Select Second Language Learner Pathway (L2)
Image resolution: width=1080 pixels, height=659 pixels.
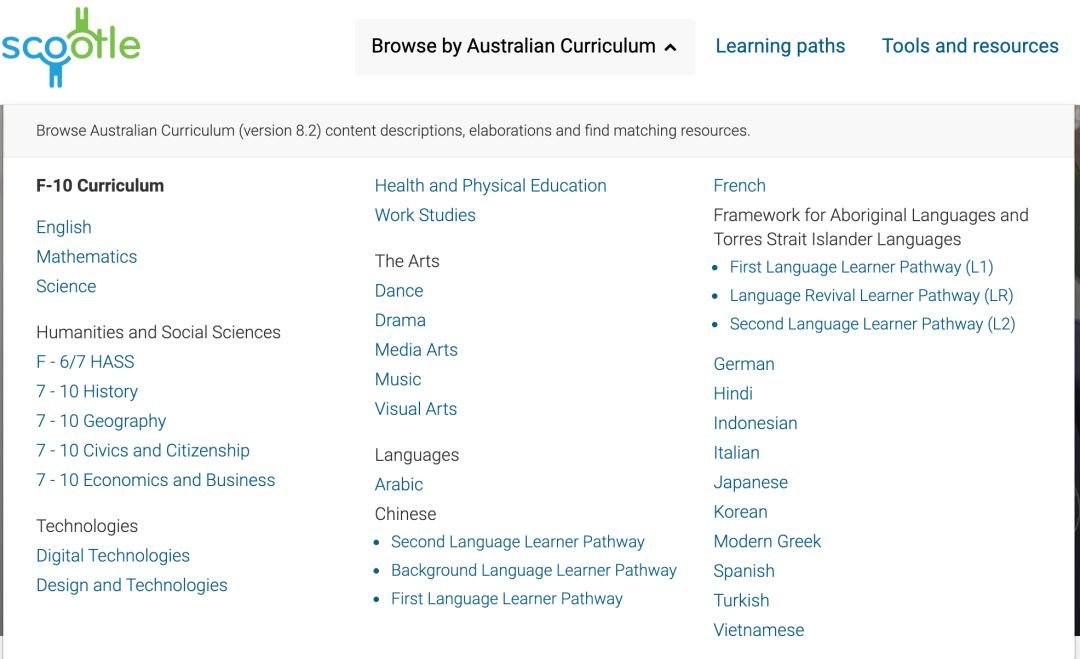872,324
